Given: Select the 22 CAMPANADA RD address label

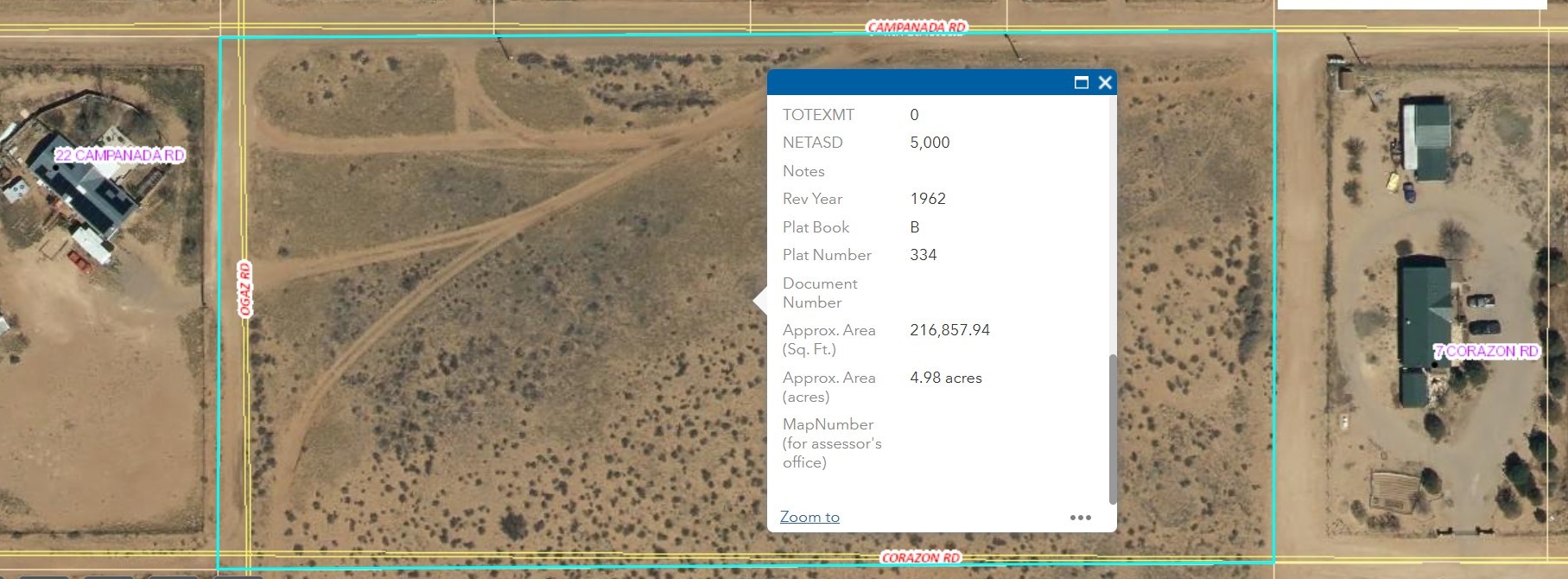Looking at the screenshot, I should click(x=120, y=156).
